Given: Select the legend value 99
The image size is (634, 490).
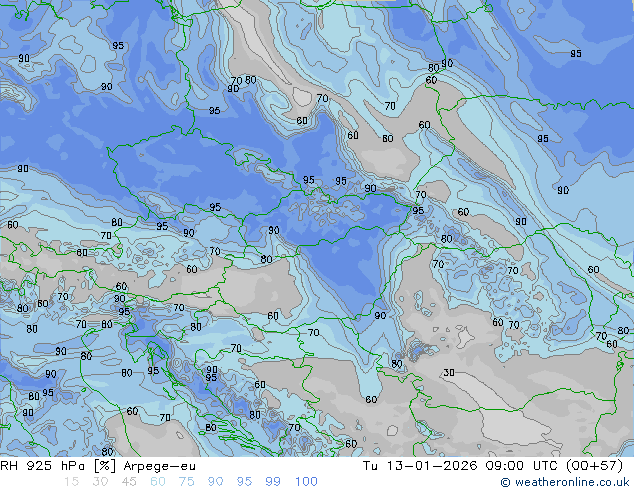Looking at the screenshot, I should click(x=273, y=482).
